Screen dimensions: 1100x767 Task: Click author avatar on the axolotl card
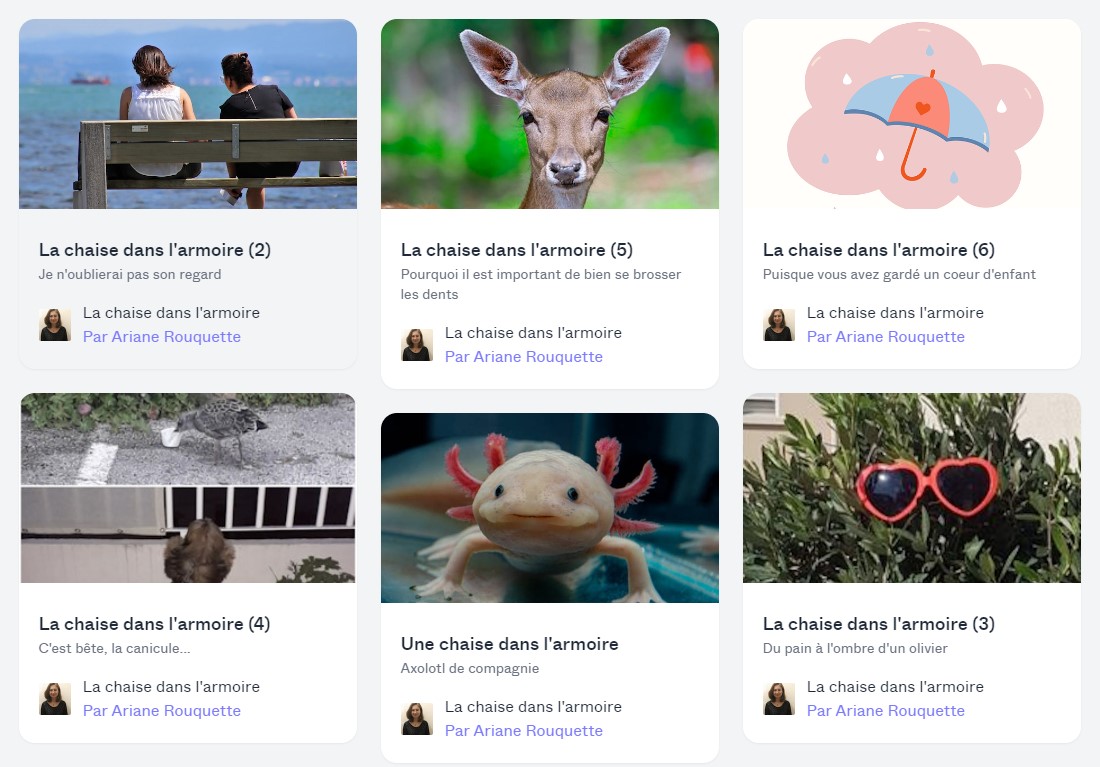(417, 719)
